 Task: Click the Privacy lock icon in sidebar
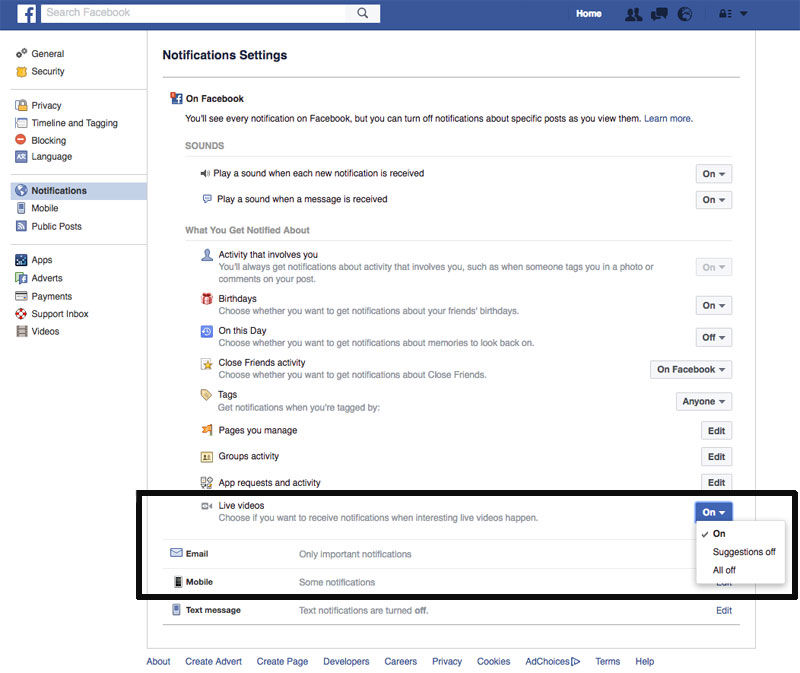[21, 105]
